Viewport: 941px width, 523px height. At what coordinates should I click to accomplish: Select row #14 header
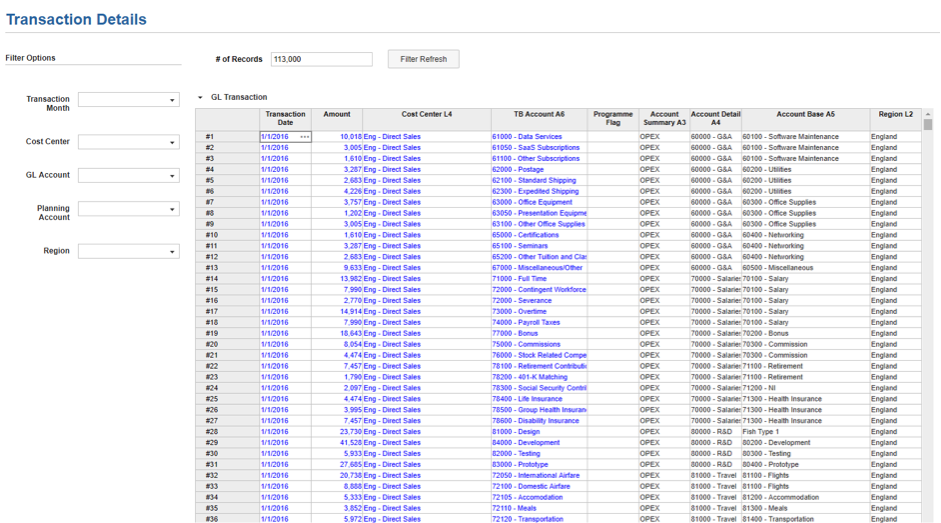click(x=227, y=279)
